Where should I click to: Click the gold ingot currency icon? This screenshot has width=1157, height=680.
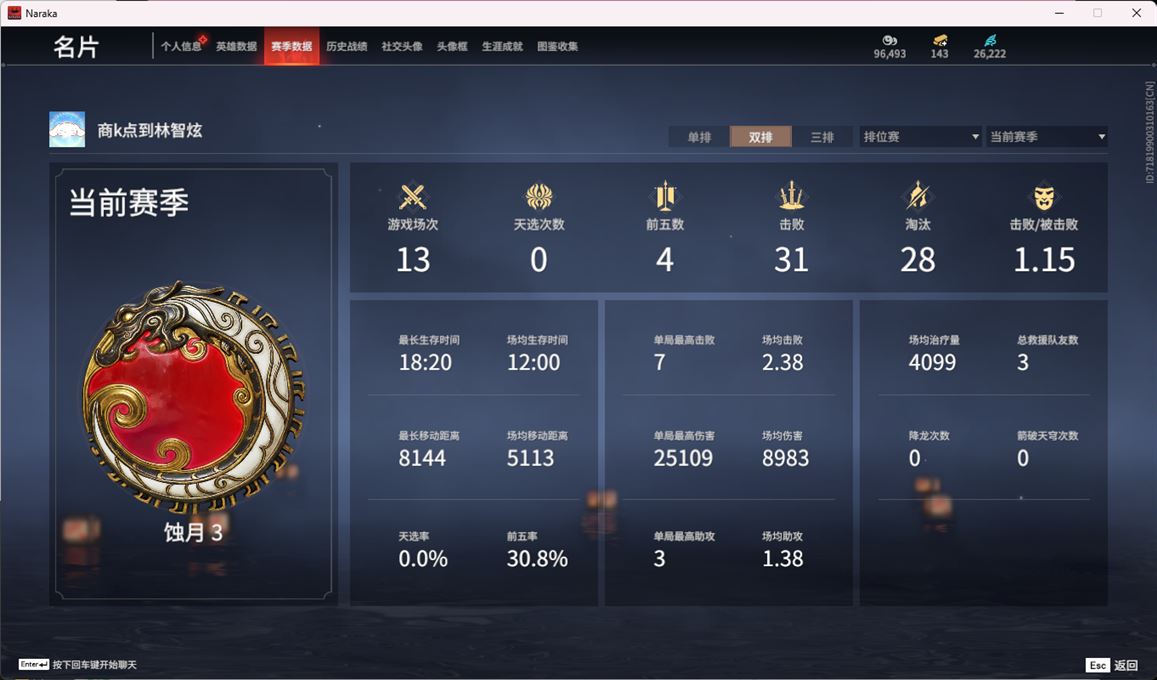click(939, 41)
